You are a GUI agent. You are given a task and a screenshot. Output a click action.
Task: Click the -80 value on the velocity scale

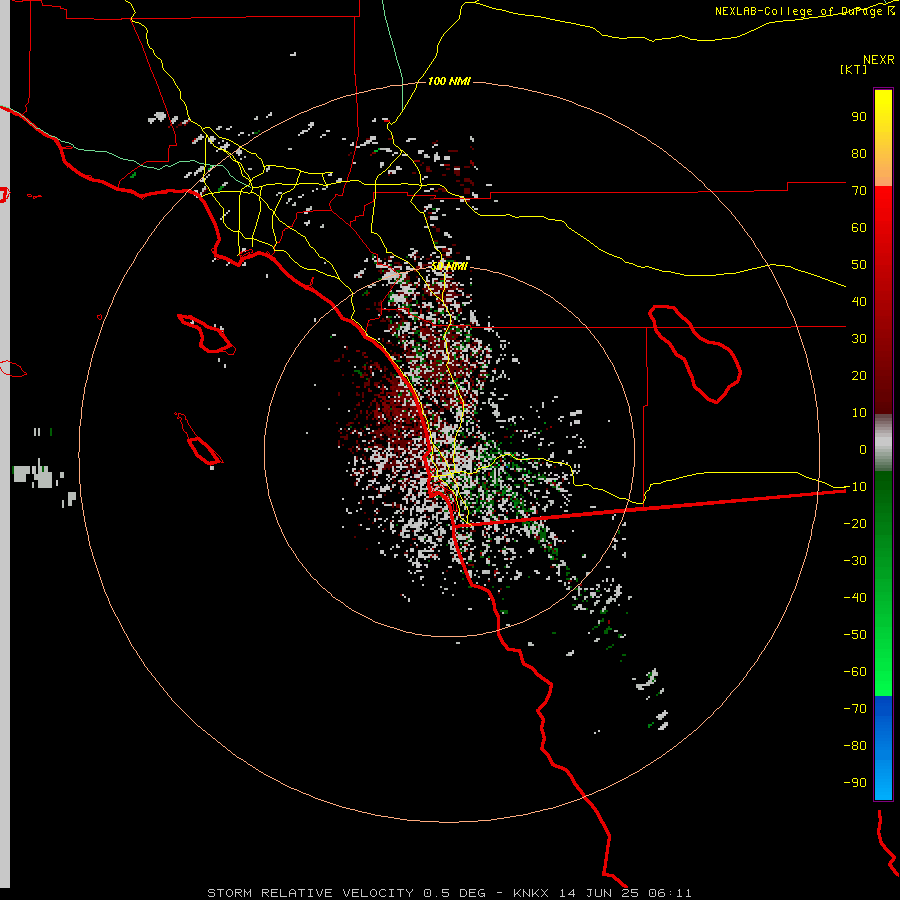click(855, 746)
